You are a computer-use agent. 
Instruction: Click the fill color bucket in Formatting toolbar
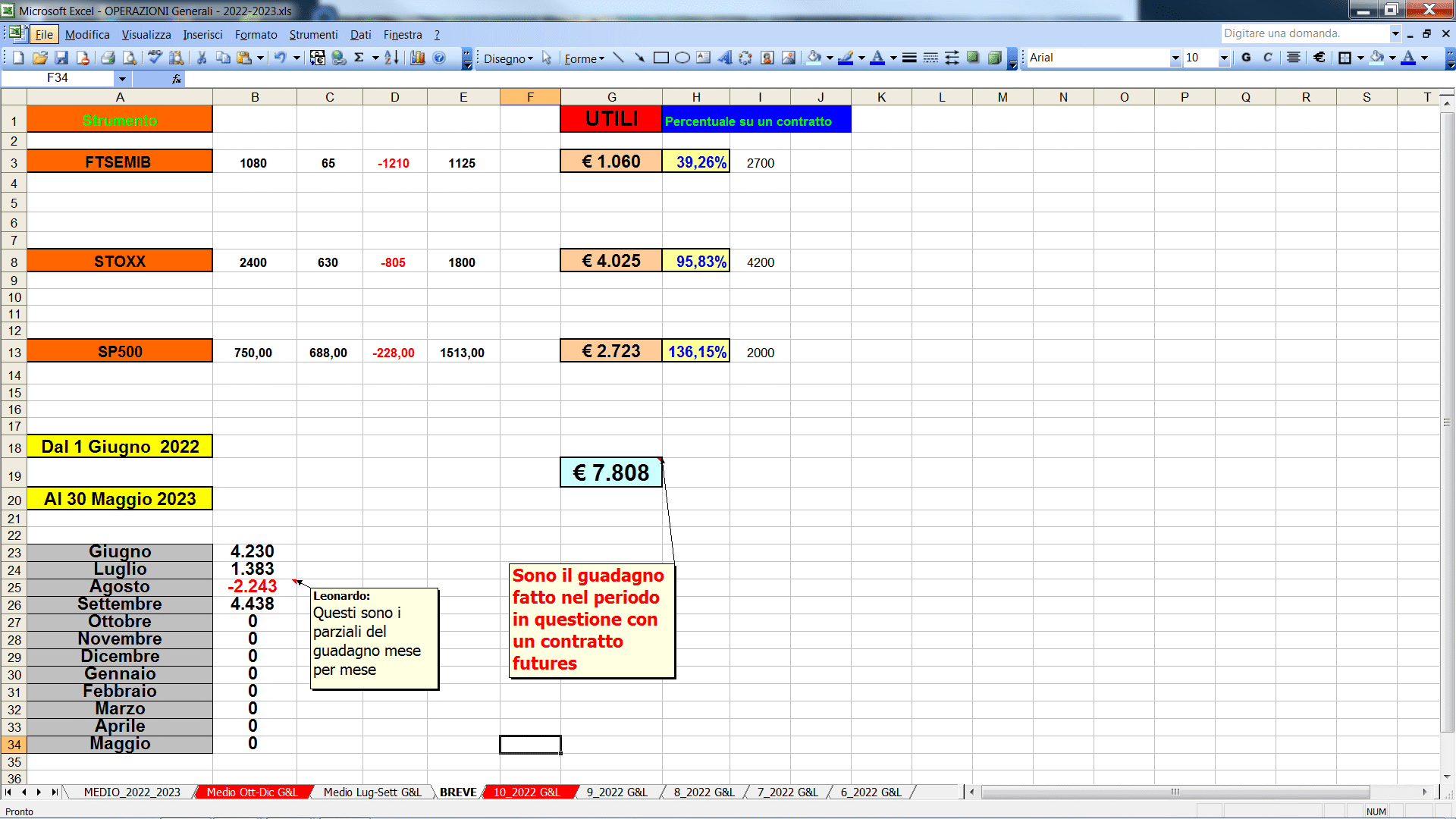[x=1377, y=58]
